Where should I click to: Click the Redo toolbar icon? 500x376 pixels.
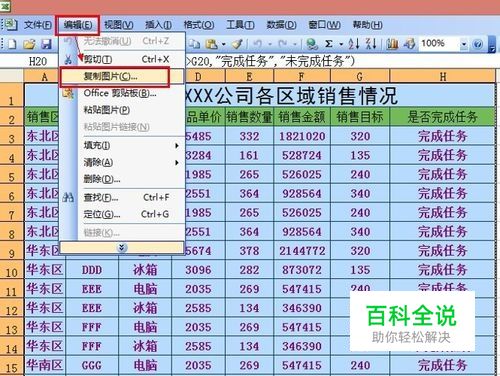click(283, 44)
